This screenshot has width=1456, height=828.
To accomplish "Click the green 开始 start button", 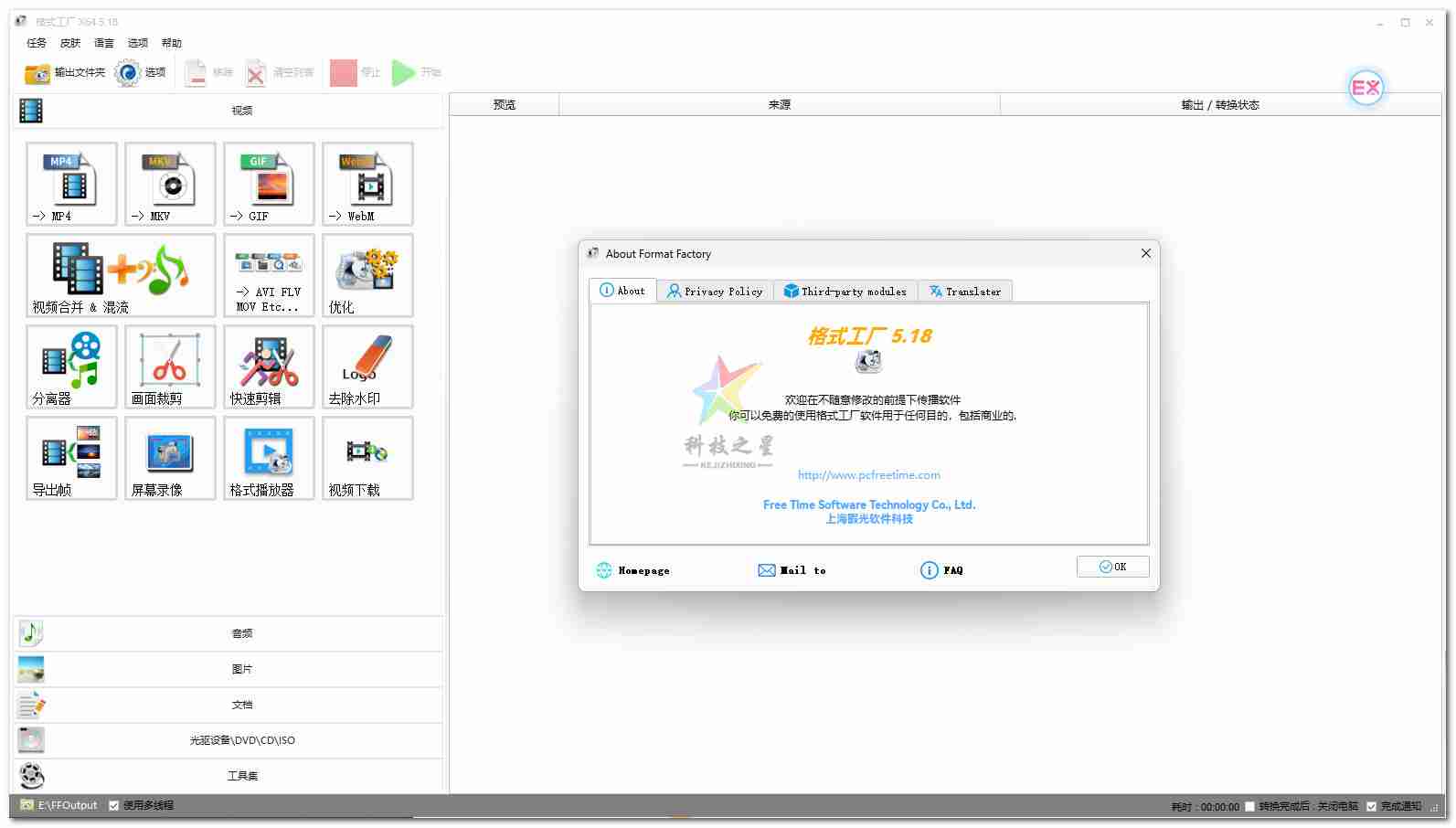I will [x=417, y=72].
